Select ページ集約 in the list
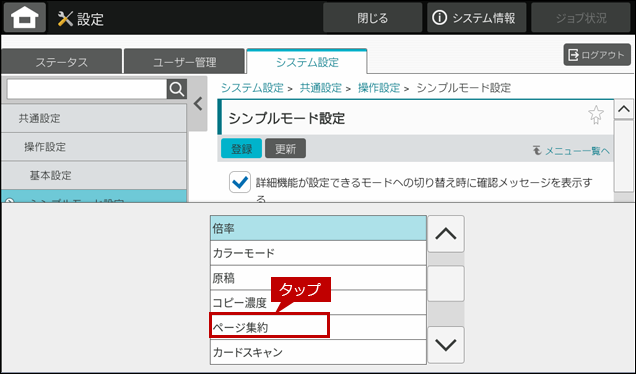This screenshot has height=374, width=636. pos(318,327)
